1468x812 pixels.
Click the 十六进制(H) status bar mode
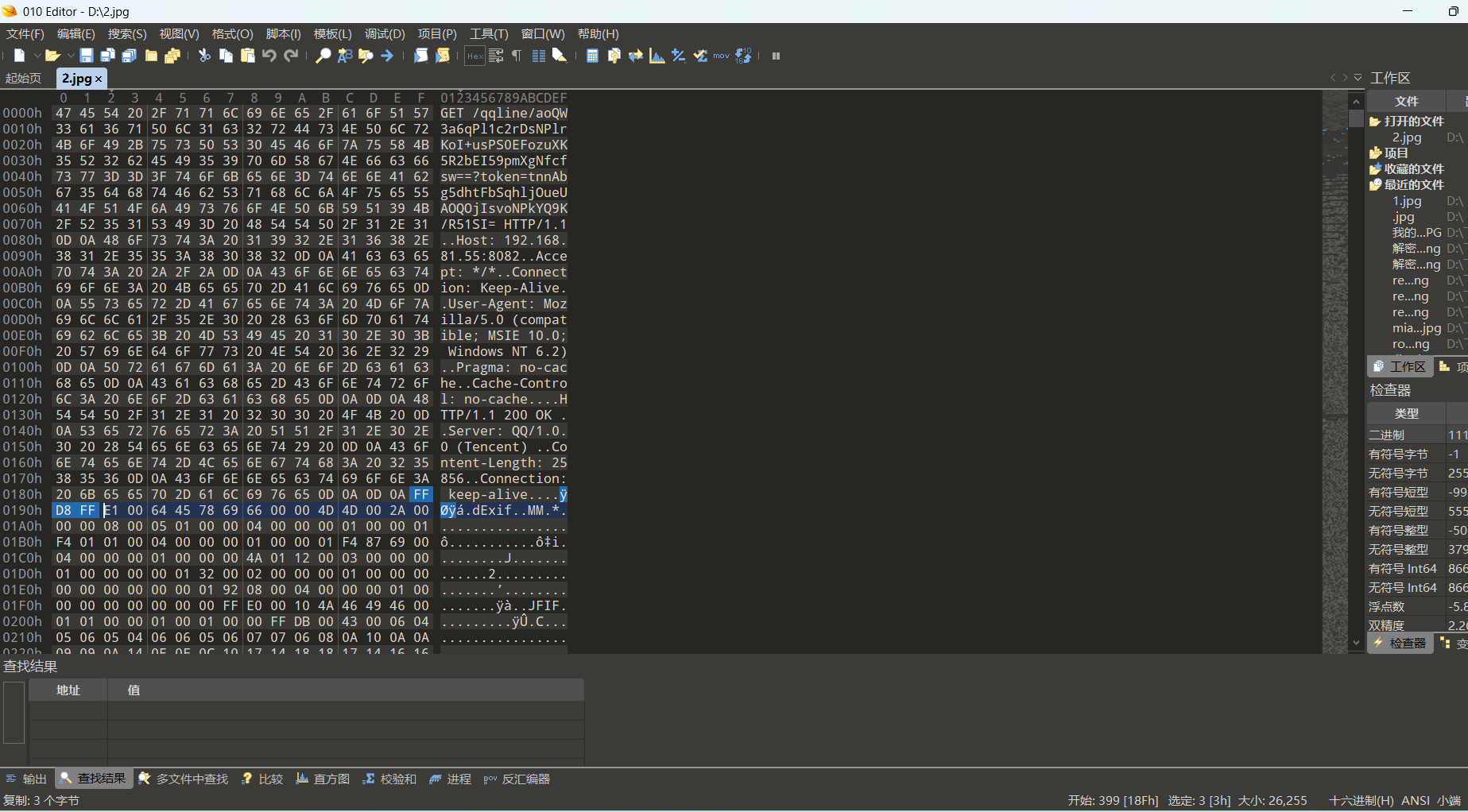coord(1361,801)
